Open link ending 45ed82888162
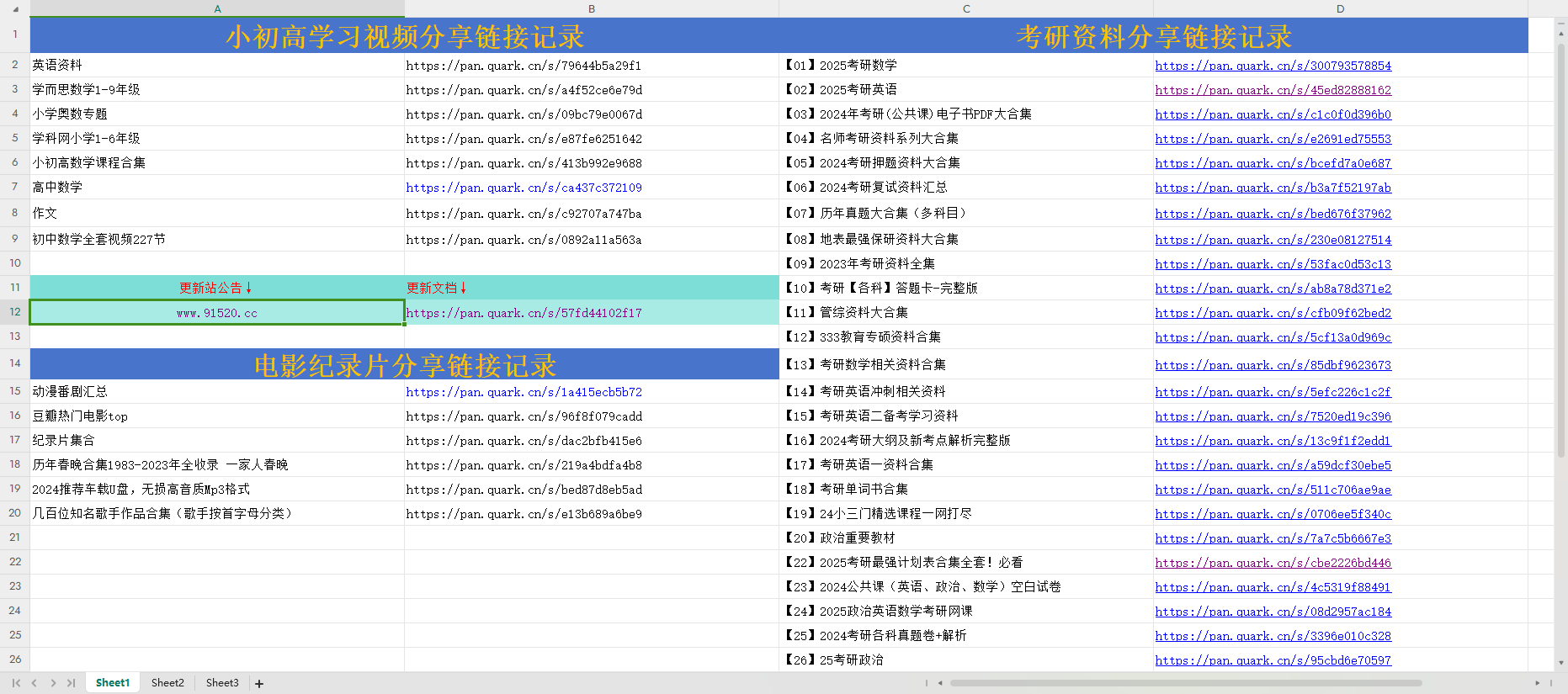This screenshot has width=1568, height=694. pos(1273,90)
